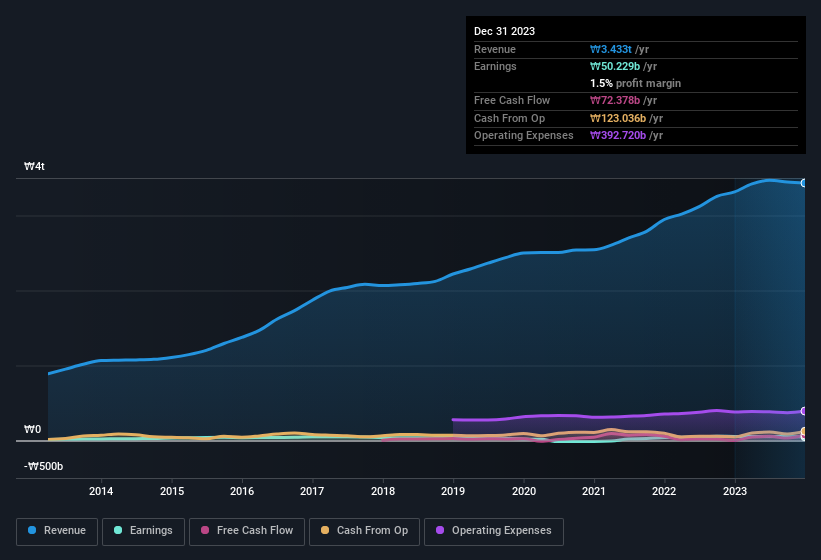Toggle the Free Cash Flow legend button
The width and height of the screenshot is (821, 560).
click(247, 531)
